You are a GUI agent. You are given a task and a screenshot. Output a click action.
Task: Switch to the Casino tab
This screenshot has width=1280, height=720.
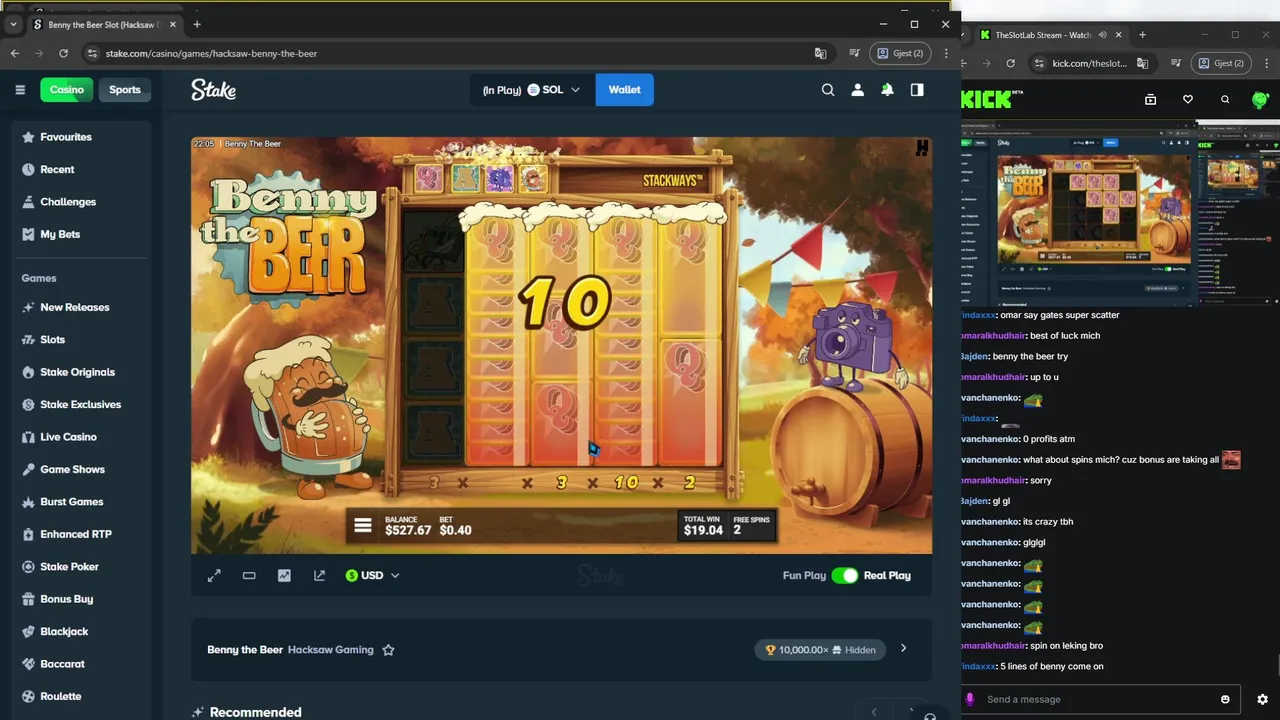(x=67, y=90)
